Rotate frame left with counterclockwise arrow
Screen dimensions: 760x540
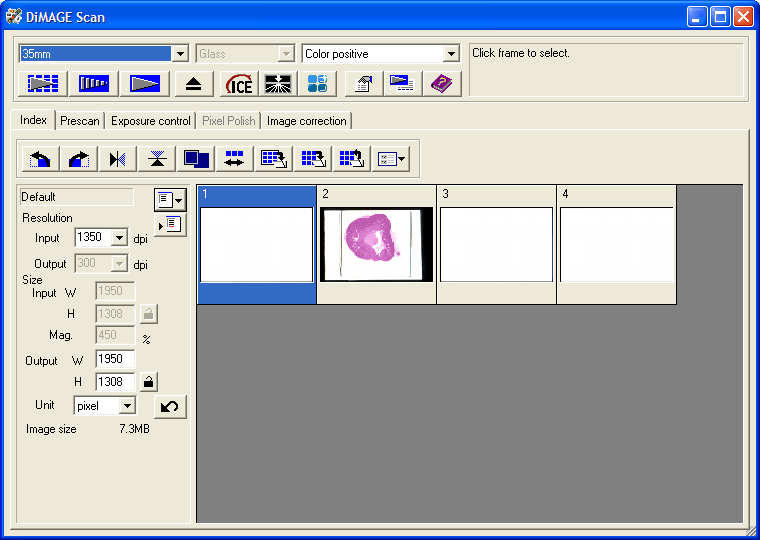(x=40, y=159)
